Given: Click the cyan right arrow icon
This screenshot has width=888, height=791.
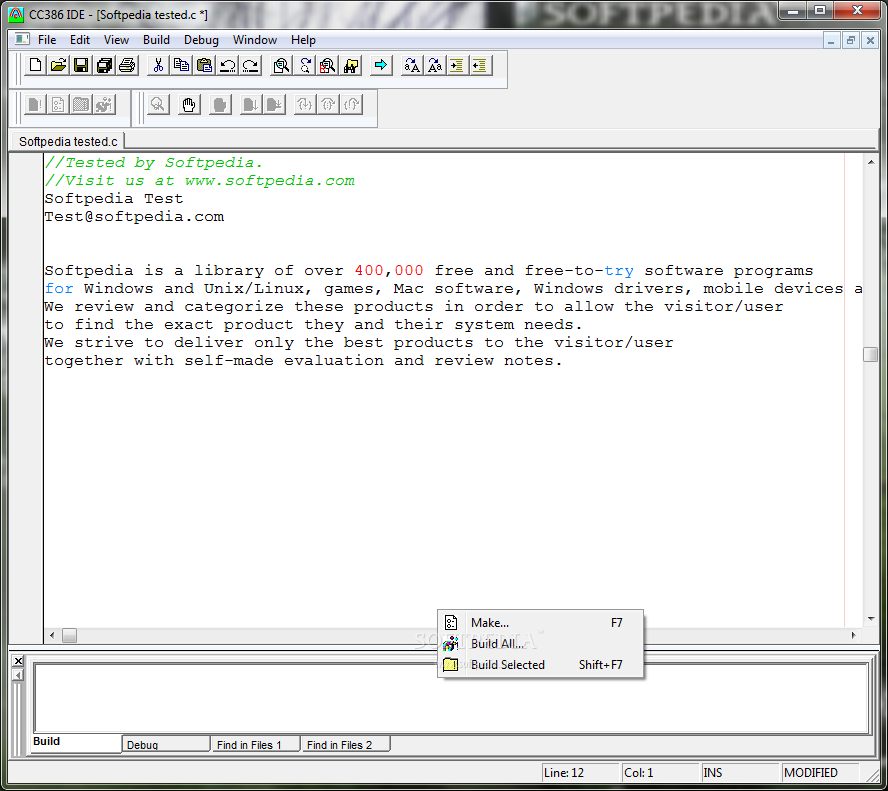Looking at the screenshot, I should pos(381,66).
